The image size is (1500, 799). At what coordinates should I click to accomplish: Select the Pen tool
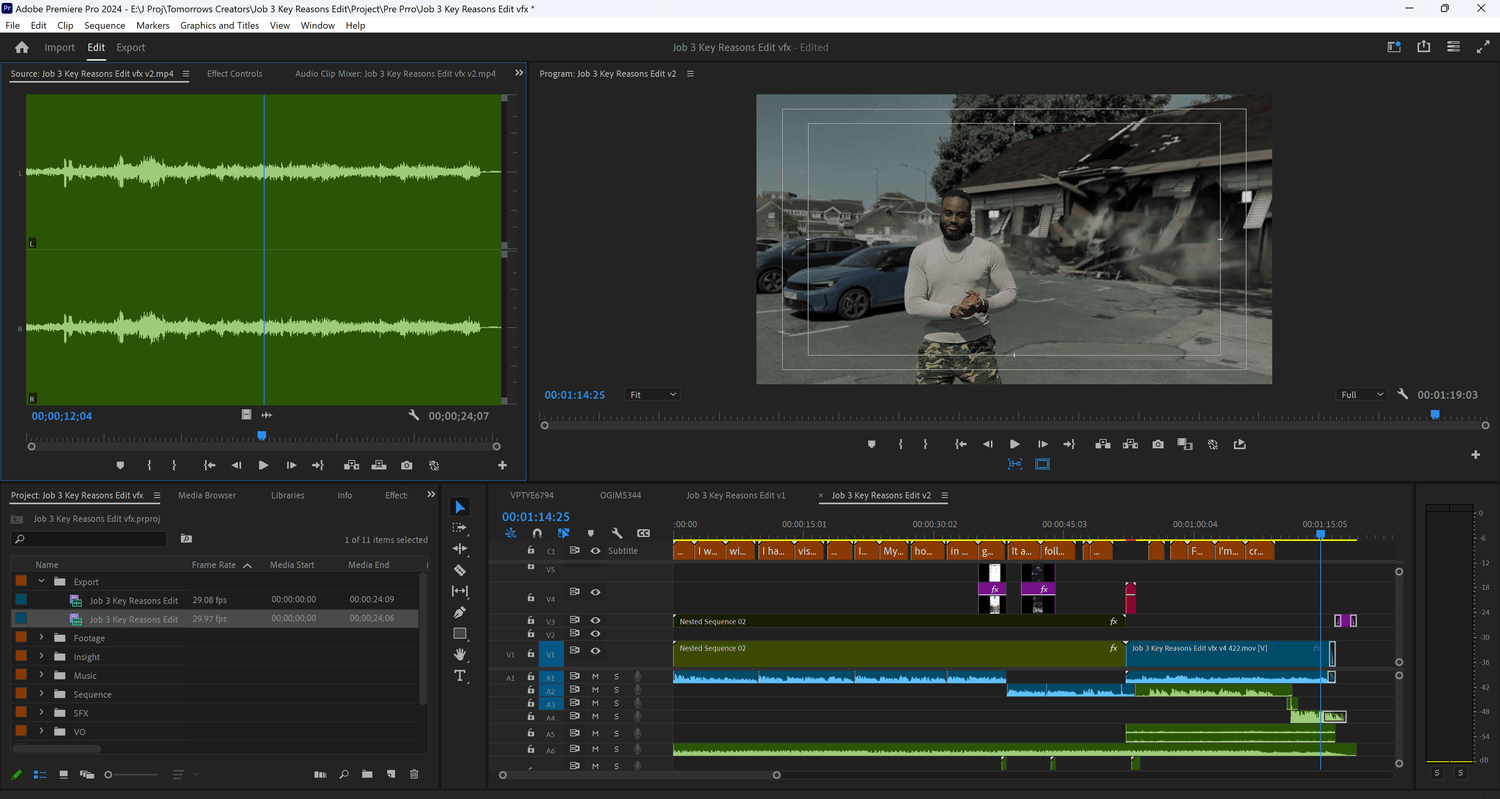(460, 612)
